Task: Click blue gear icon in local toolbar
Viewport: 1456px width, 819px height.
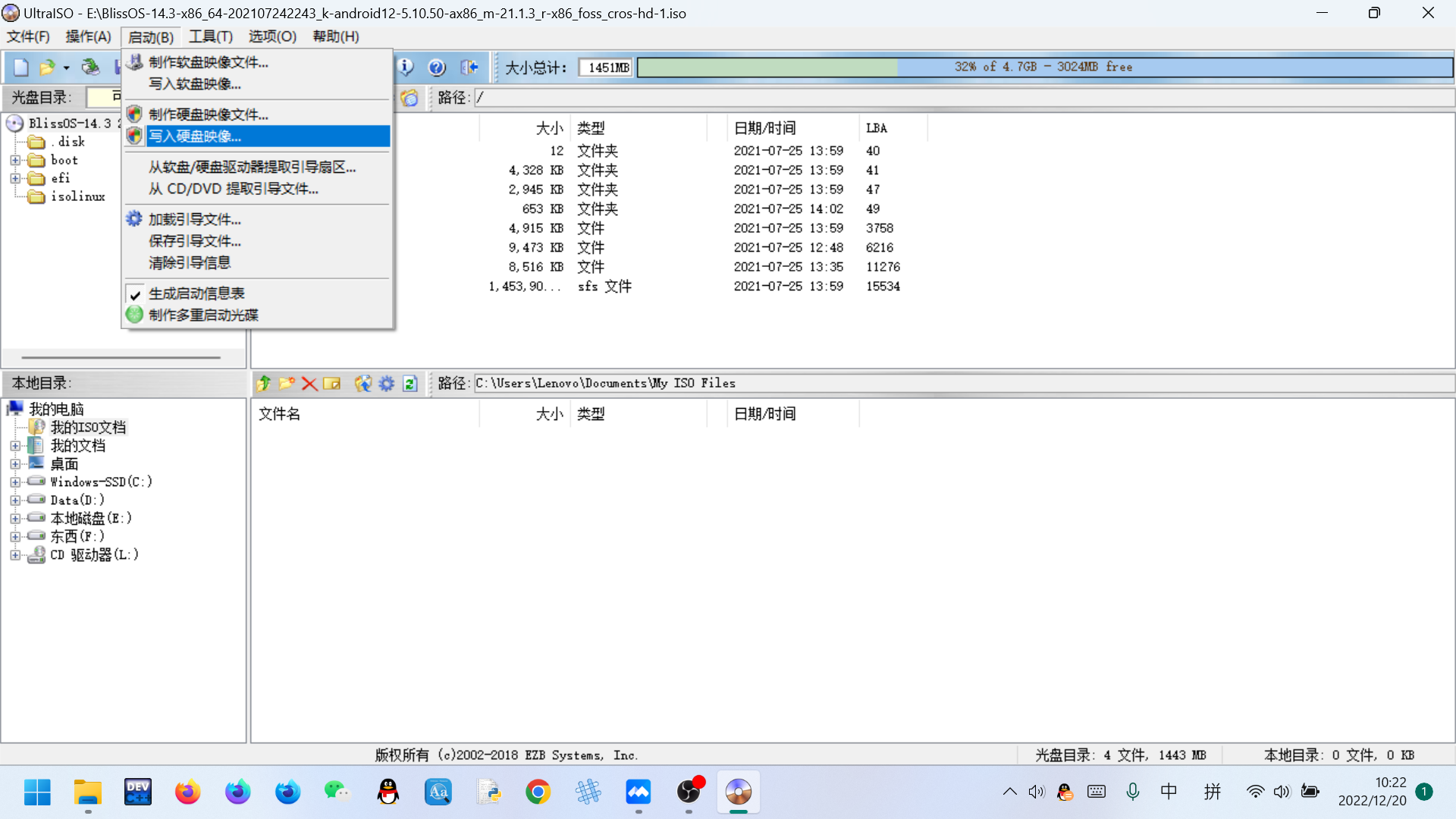Action: tap(387, 384)
